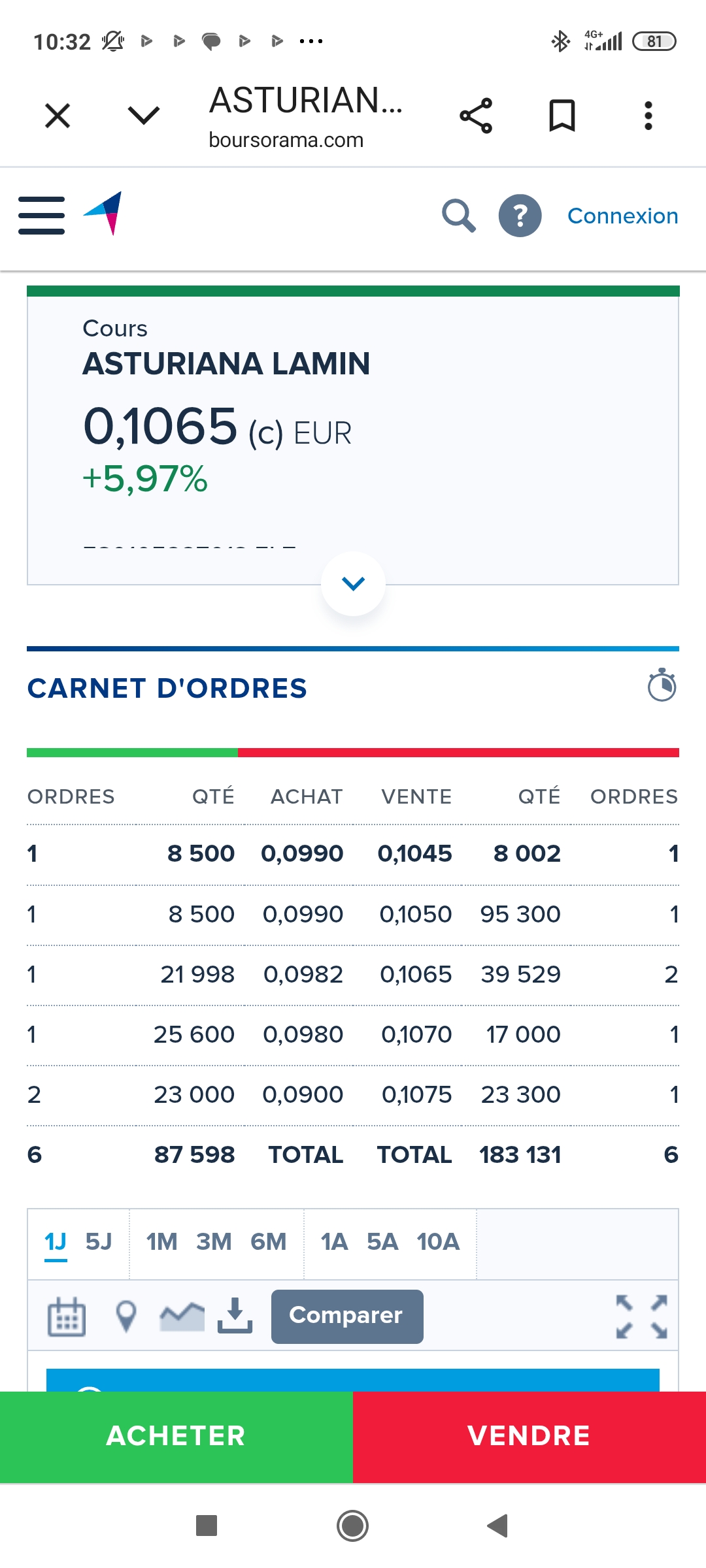This screenshot has height=1568, width=706.
Task: Click the chart location pin marker icon
Action: pyautogui.click(x=126, y=1316)
